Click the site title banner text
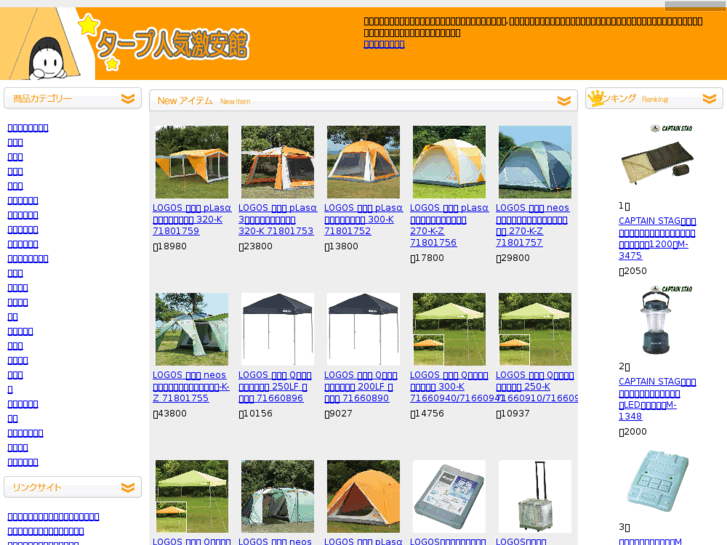Image resolution: width=727 pixels, height=545 pixels. 172,45
